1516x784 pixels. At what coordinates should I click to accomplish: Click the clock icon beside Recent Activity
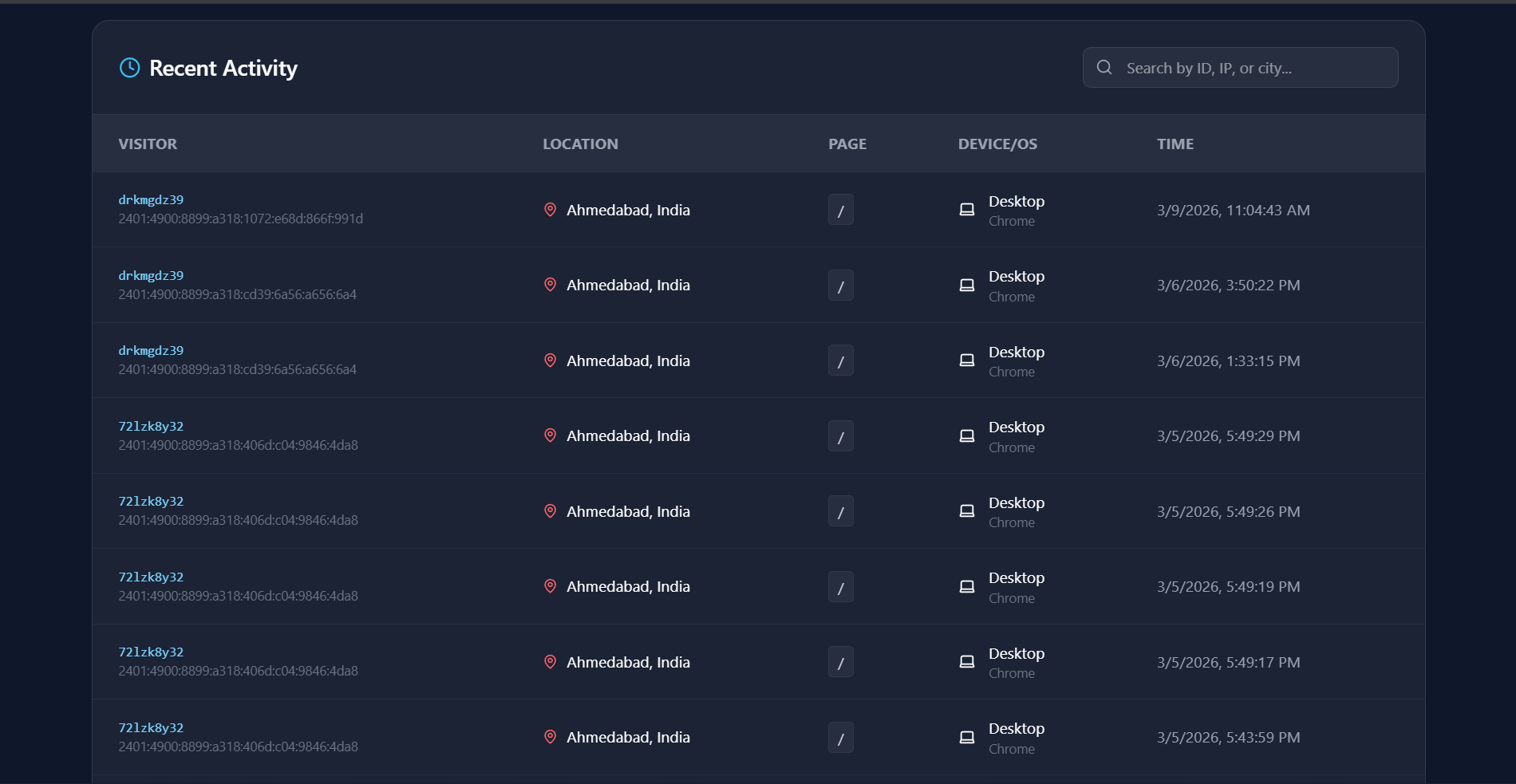pyautogui.click(x=129, y=68)
